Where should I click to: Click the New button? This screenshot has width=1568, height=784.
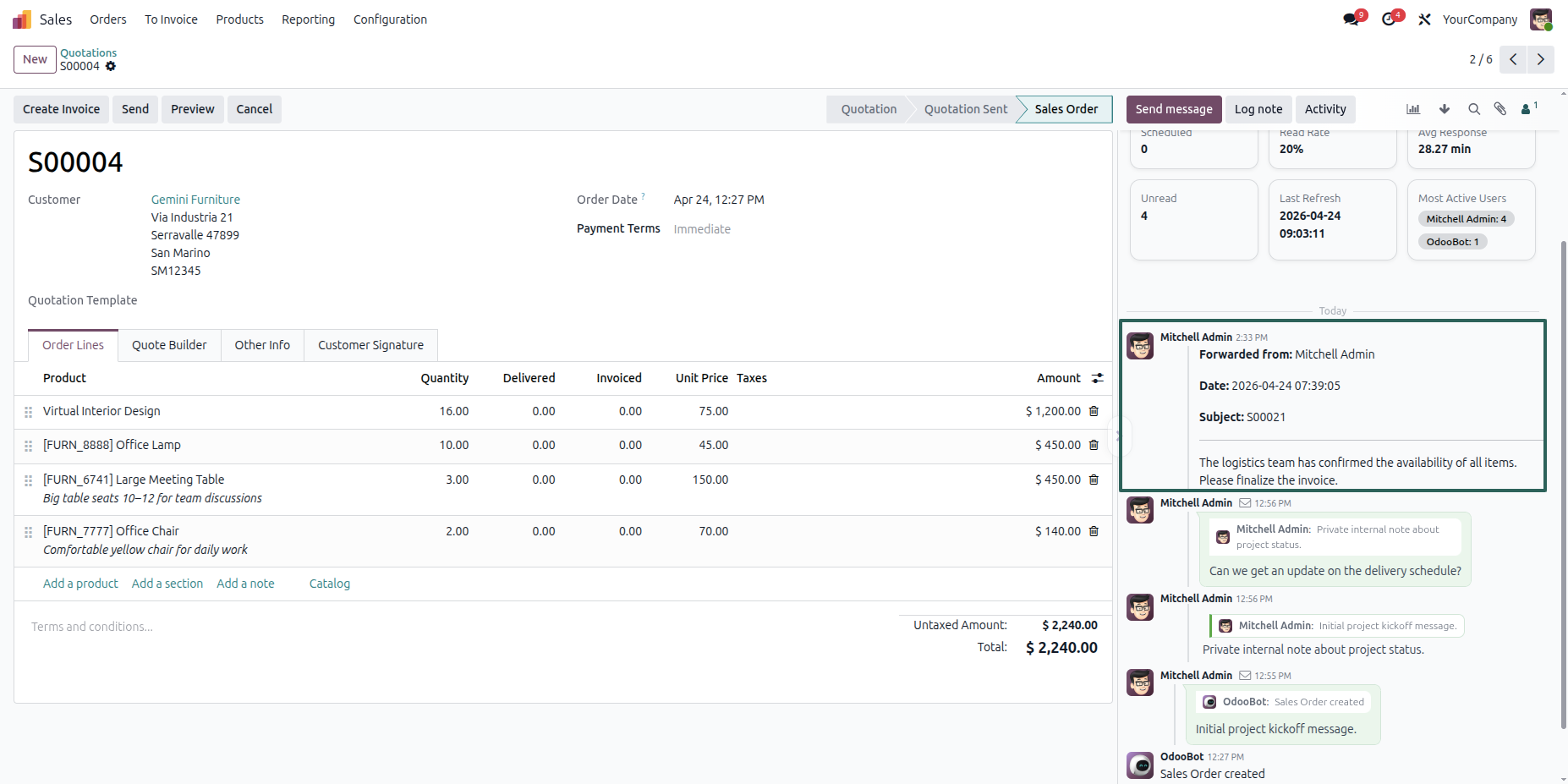coord(35,59)
